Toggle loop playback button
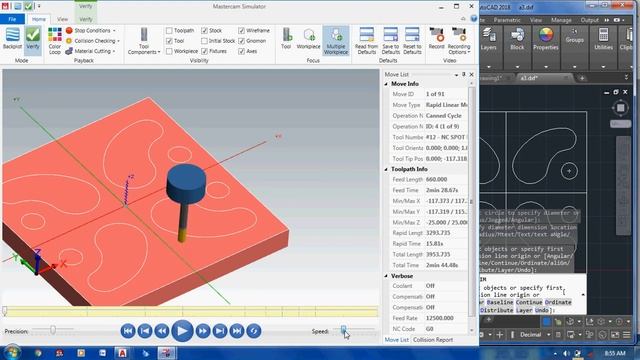 click(x=254, y=331)
